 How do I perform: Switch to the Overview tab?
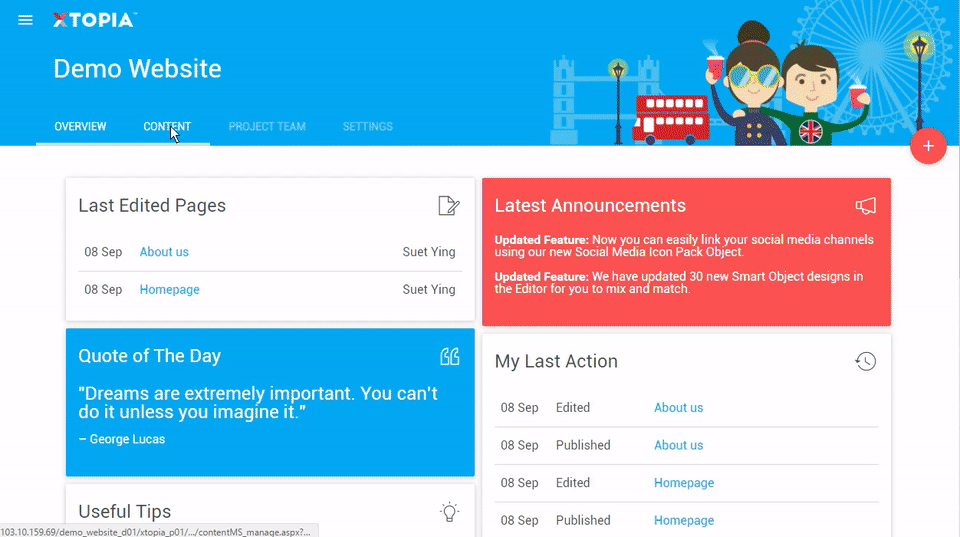80,127
